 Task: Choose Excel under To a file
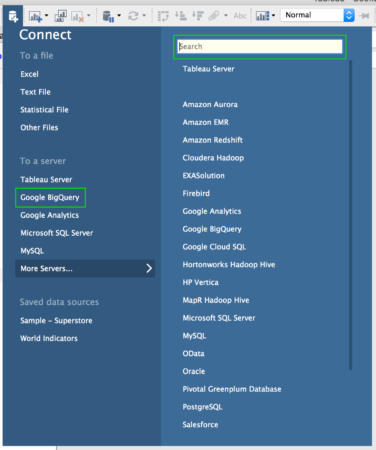pyautogui.click(x=29, y=74)
